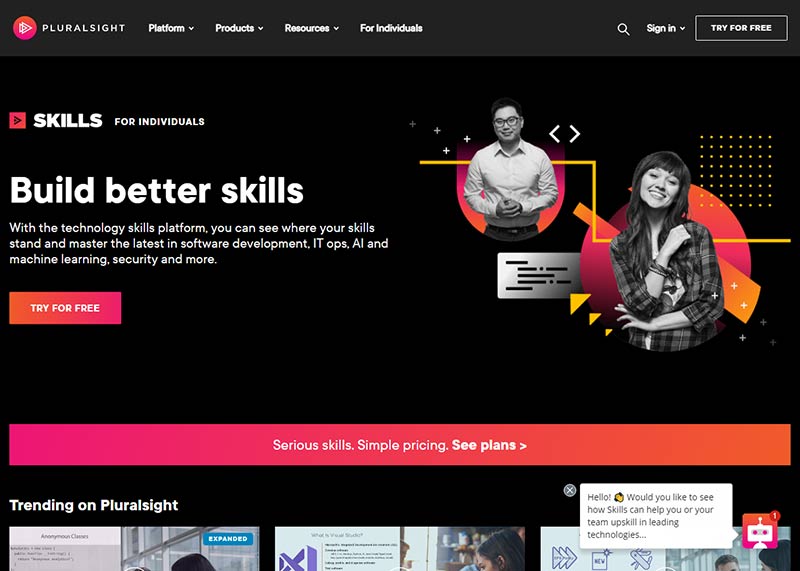
Task: Click the red Skills play icon
Action: click(17, 120)
